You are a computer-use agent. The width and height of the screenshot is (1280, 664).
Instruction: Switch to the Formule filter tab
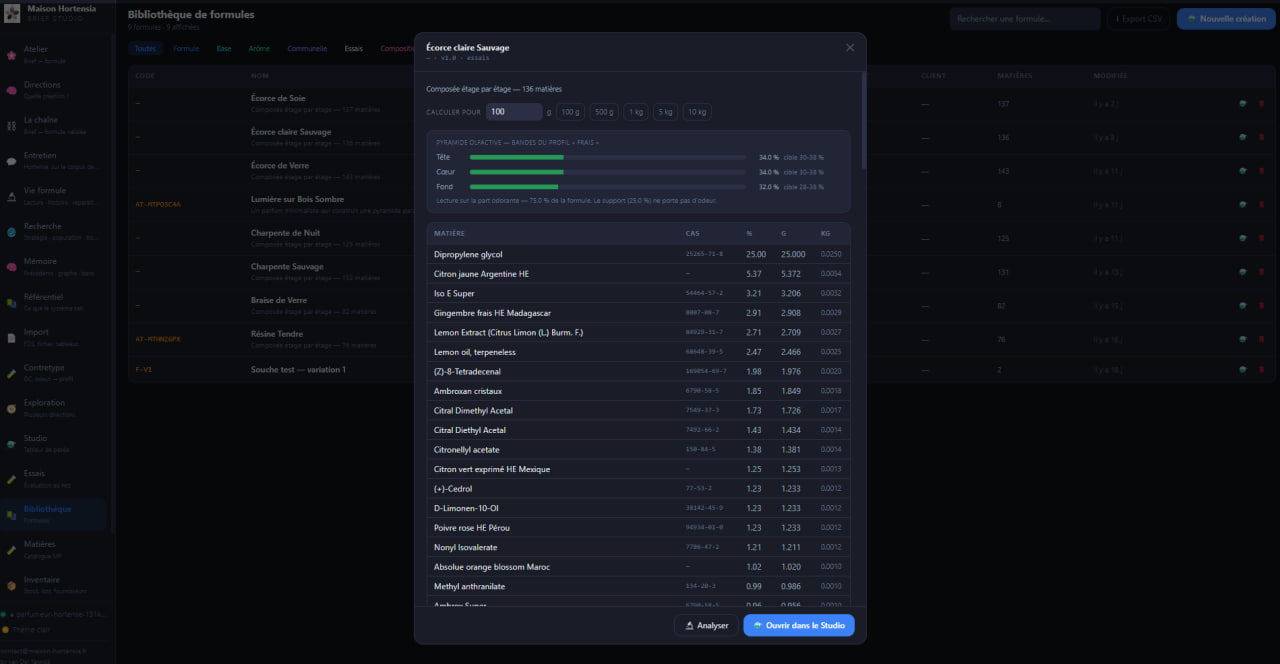(186, 48)
